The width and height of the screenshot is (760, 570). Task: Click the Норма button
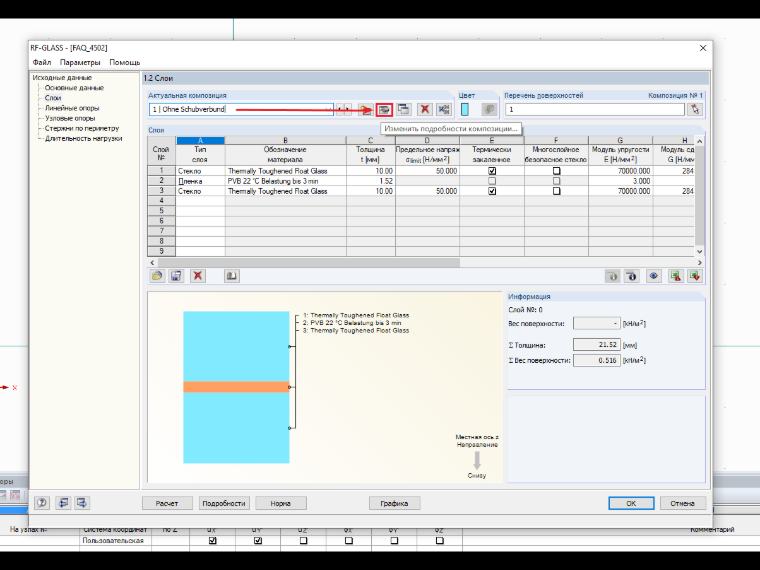pos(281,503)
